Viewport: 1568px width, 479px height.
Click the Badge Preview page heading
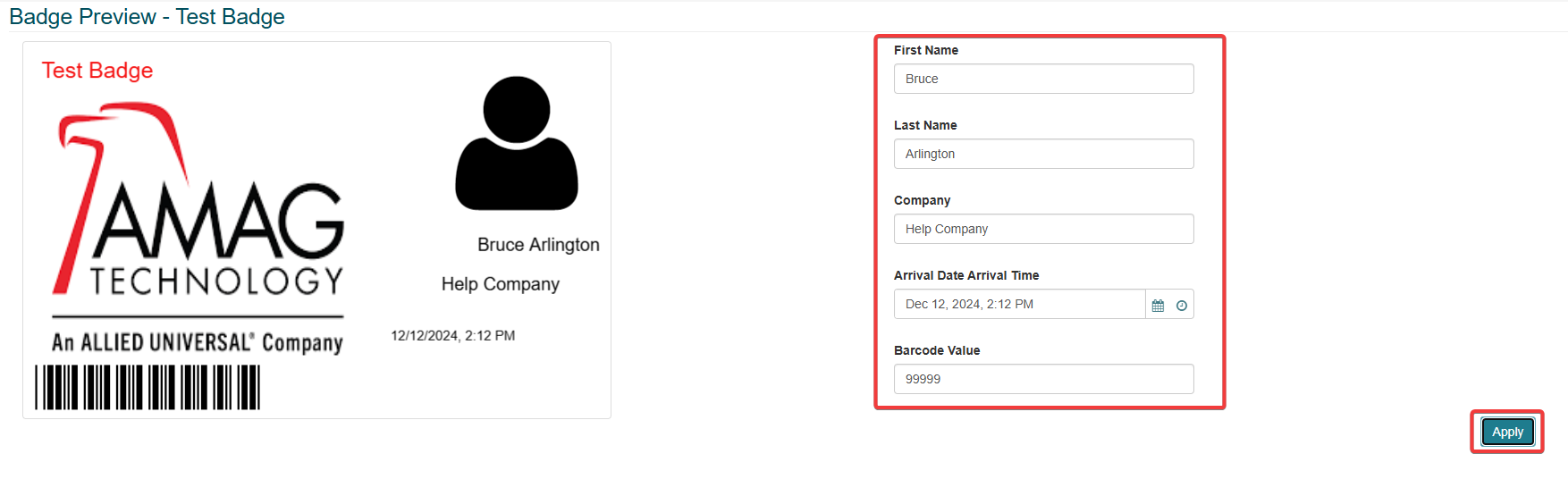[148, 17]
